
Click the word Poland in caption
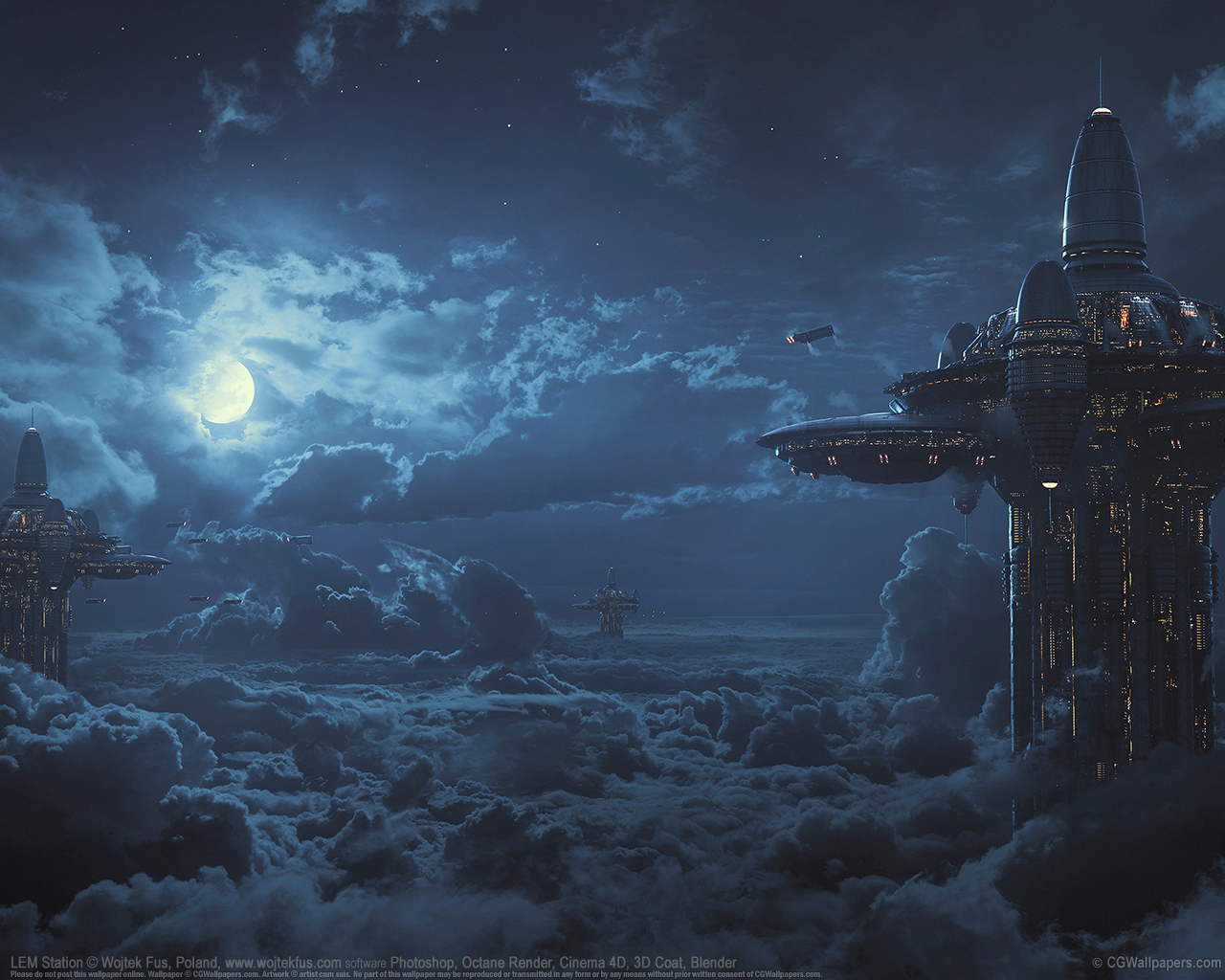click(197, 963)
